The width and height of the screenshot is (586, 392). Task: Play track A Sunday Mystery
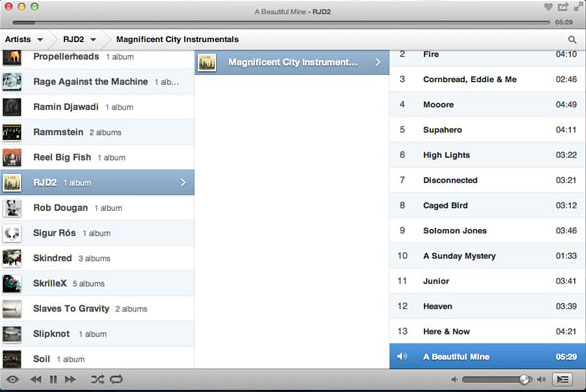coord(488,256)
